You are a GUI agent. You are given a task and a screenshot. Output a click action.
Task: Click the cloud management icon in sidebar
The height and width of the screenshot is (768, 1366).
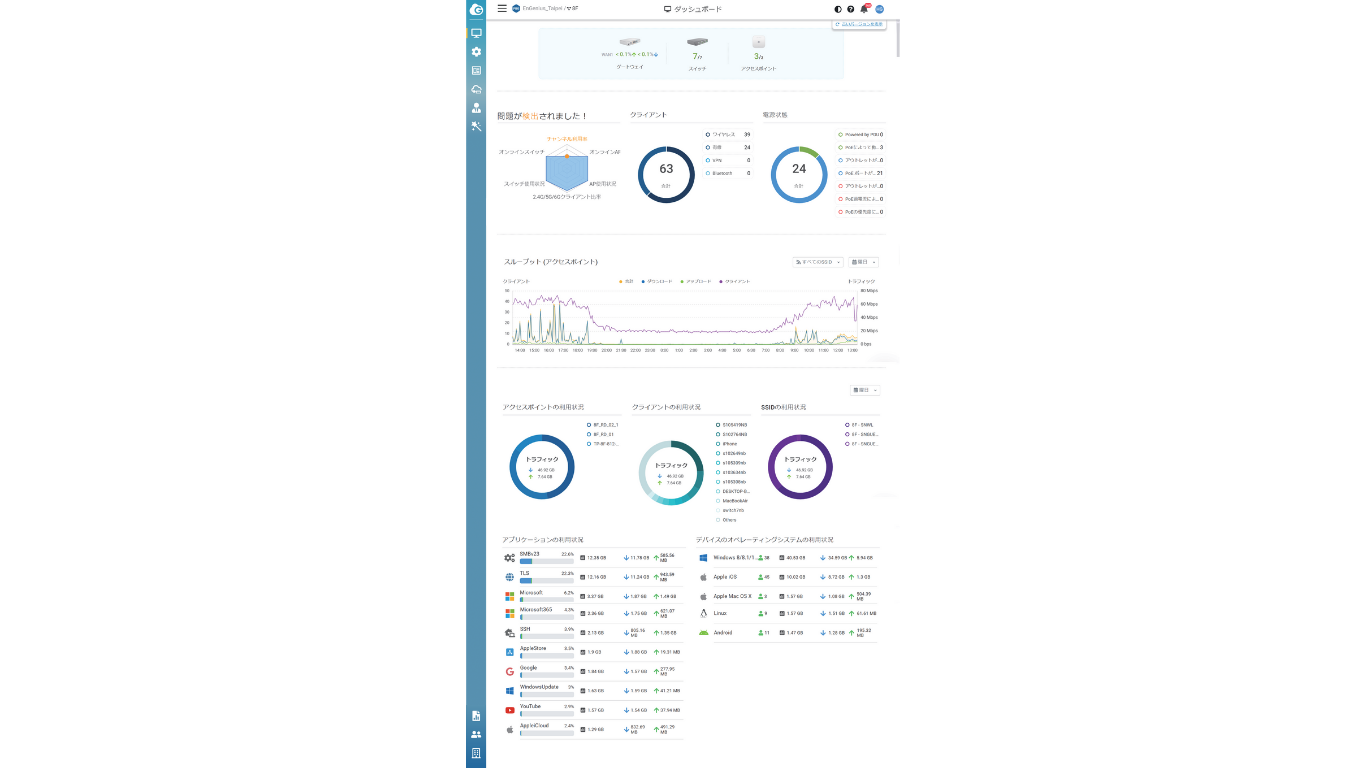pyautogui.click(x=476, y=89)
